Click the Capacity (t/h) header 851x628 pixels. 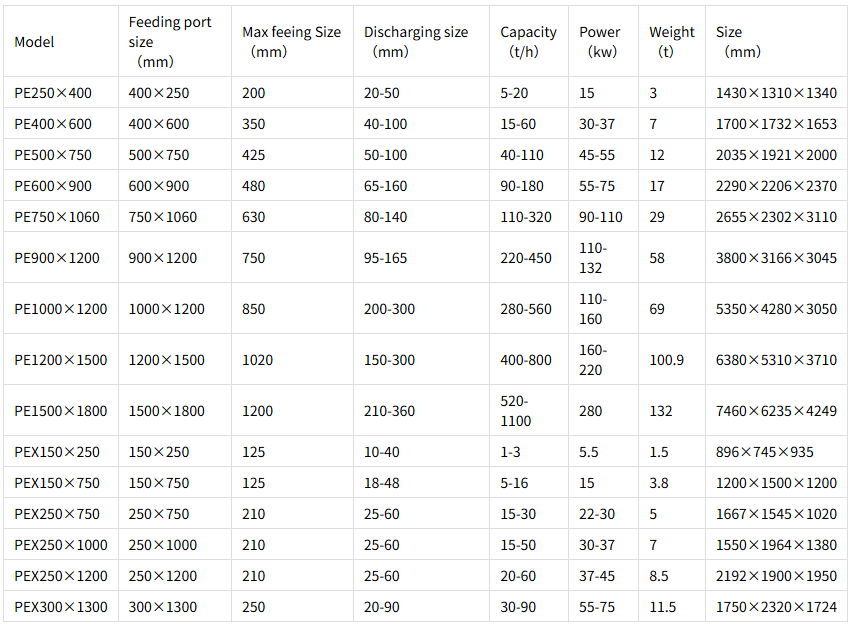coord(528,42)
